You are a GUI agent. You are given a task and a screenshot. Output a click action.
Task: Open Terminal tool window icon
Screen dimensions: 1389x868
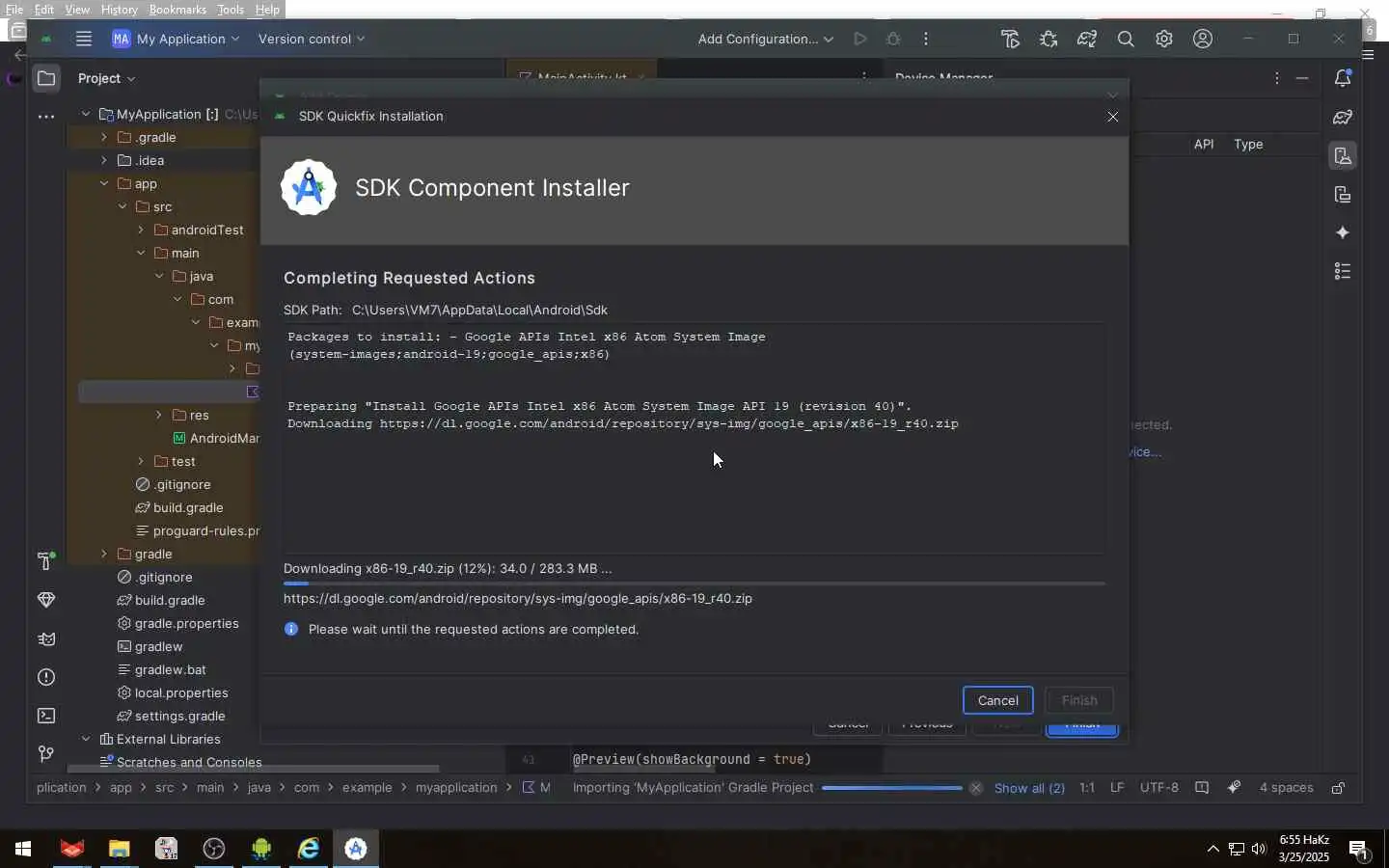46,716
